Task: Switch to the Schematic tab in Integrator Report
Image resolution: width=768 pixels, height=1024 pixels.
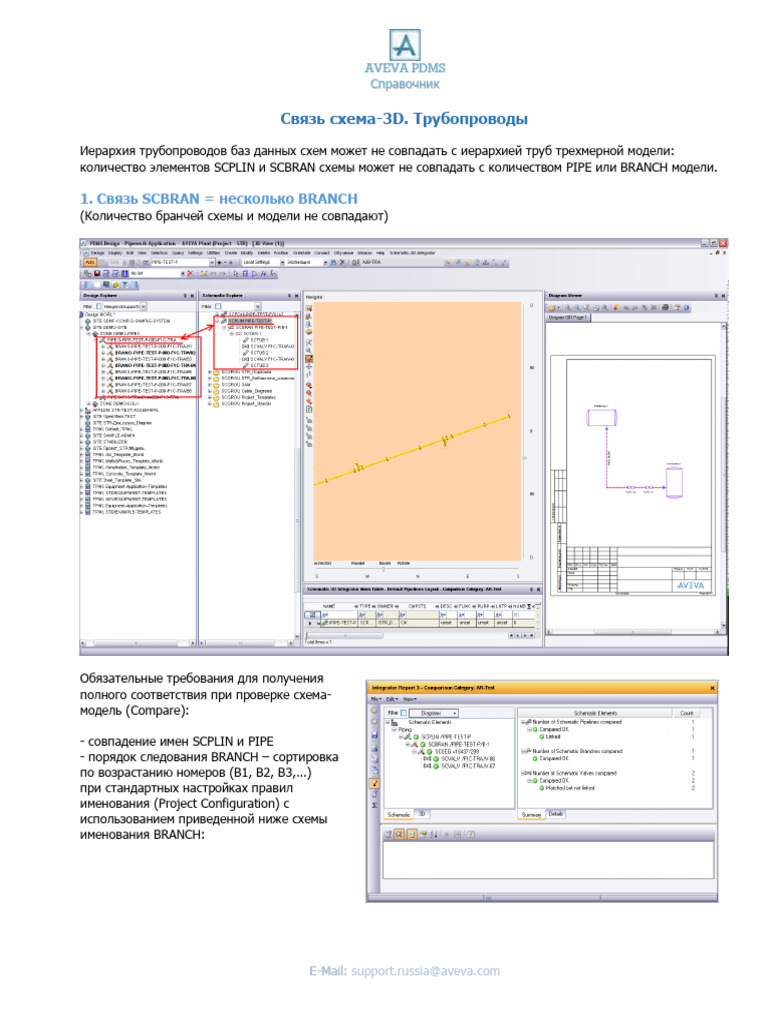Action: [x=398, y=814]
